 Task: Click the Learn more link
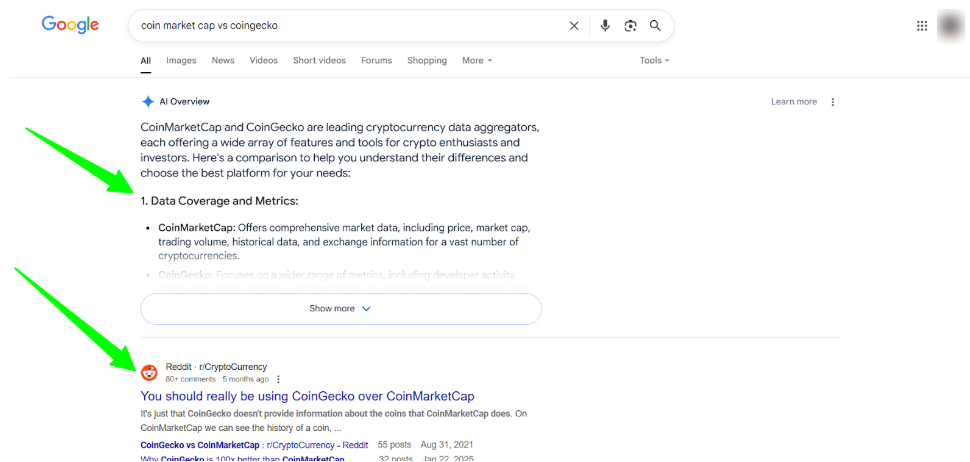pyautogui.click(x=794, y=102)
